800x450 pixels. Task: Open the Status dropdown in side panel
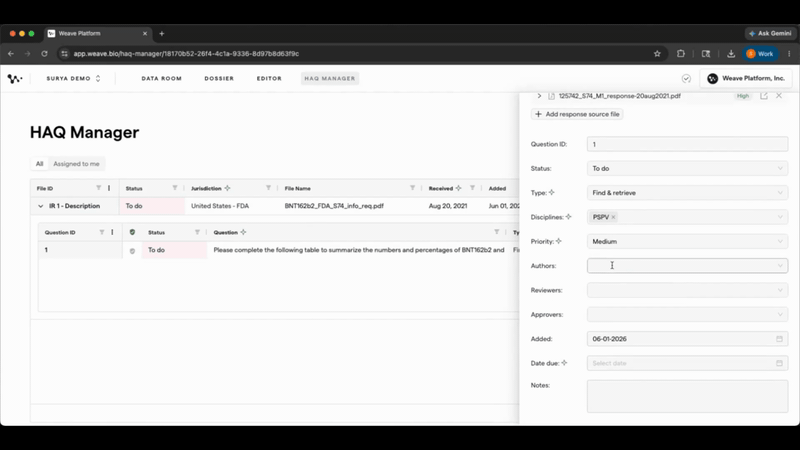(687, 168)
